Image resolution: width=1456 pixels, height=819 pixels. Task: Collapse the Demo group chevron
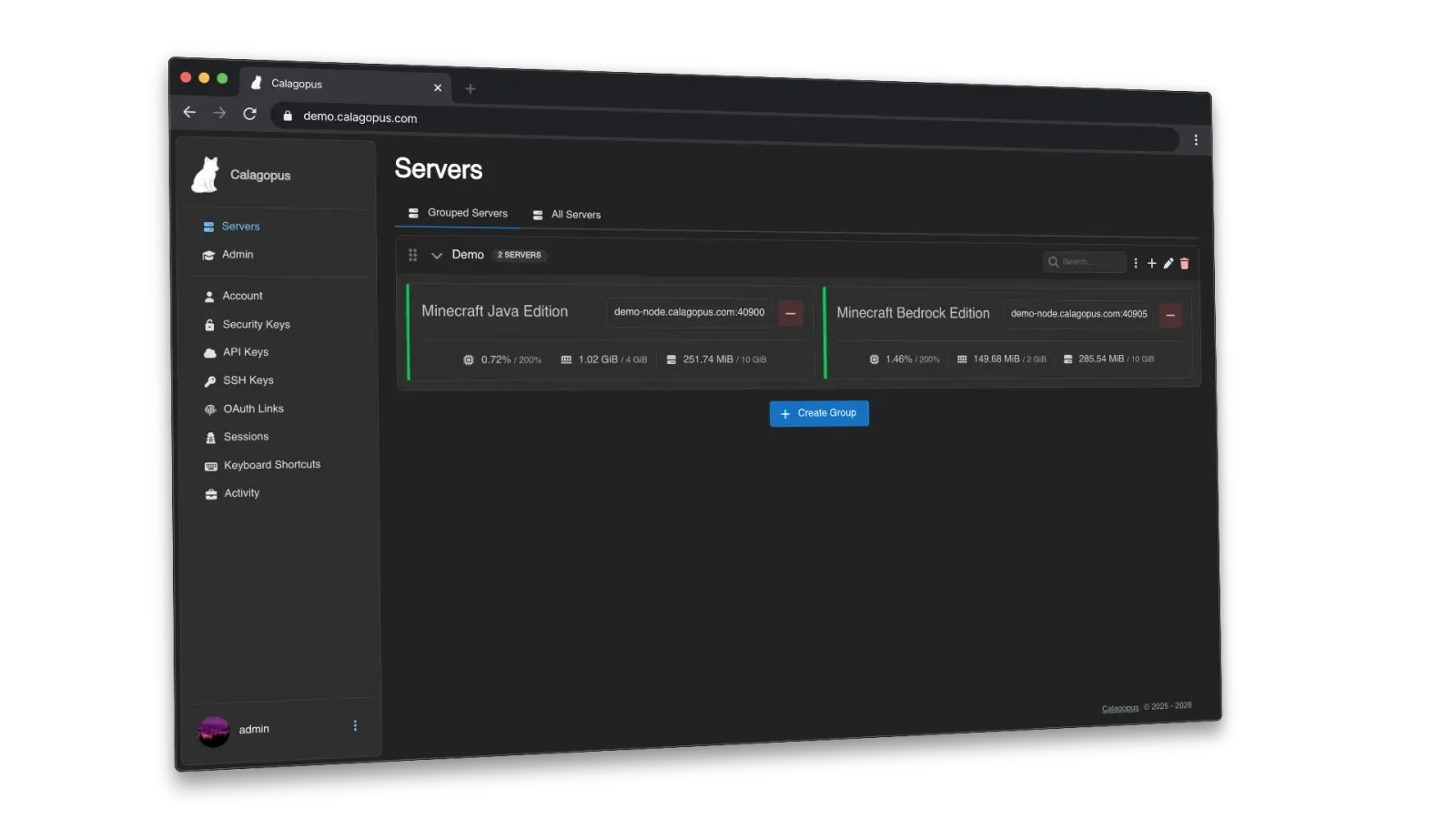coord(437,256)
